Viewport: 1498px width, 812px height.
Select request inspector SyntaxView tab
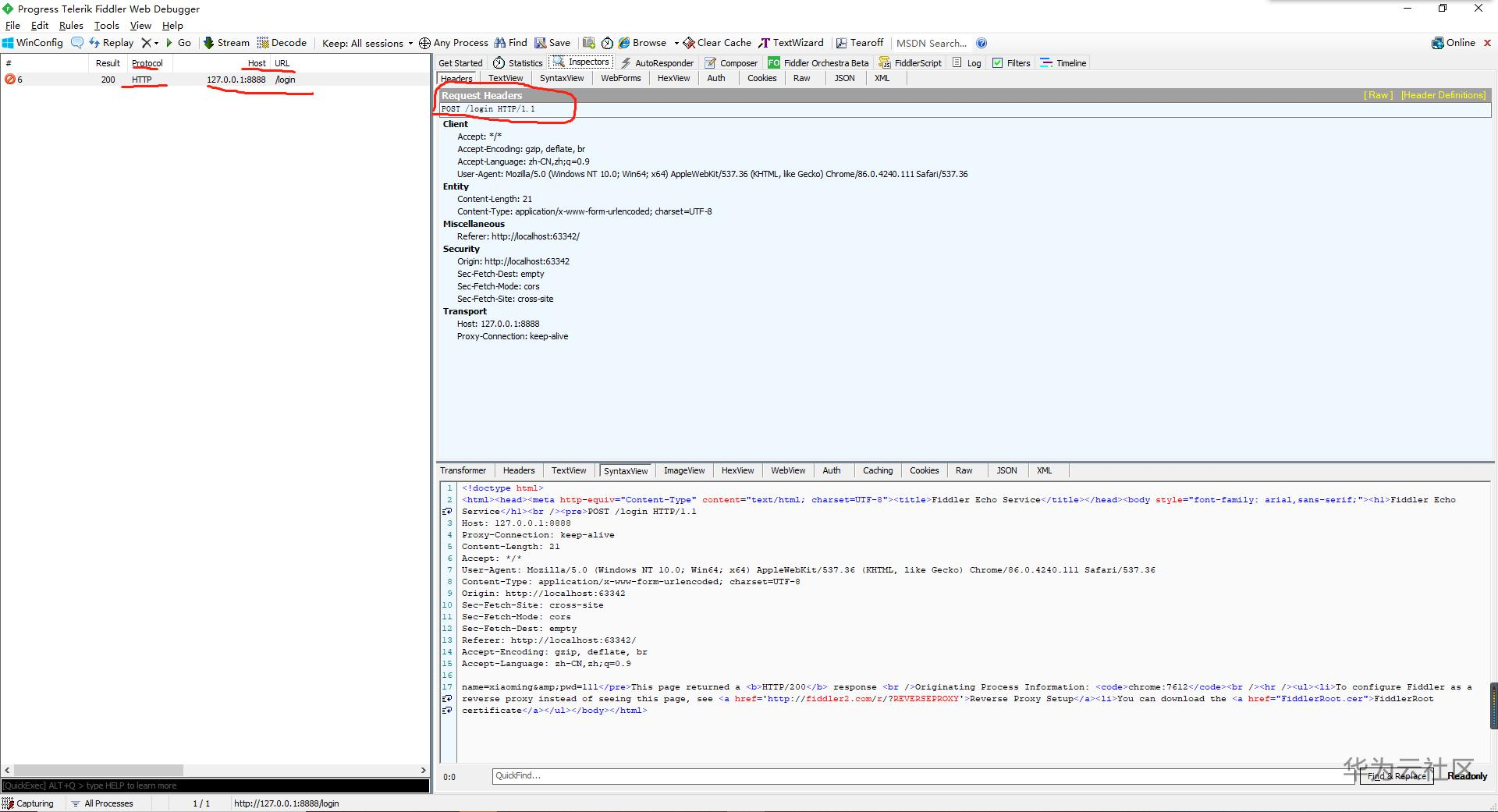[x=562, y=78]
